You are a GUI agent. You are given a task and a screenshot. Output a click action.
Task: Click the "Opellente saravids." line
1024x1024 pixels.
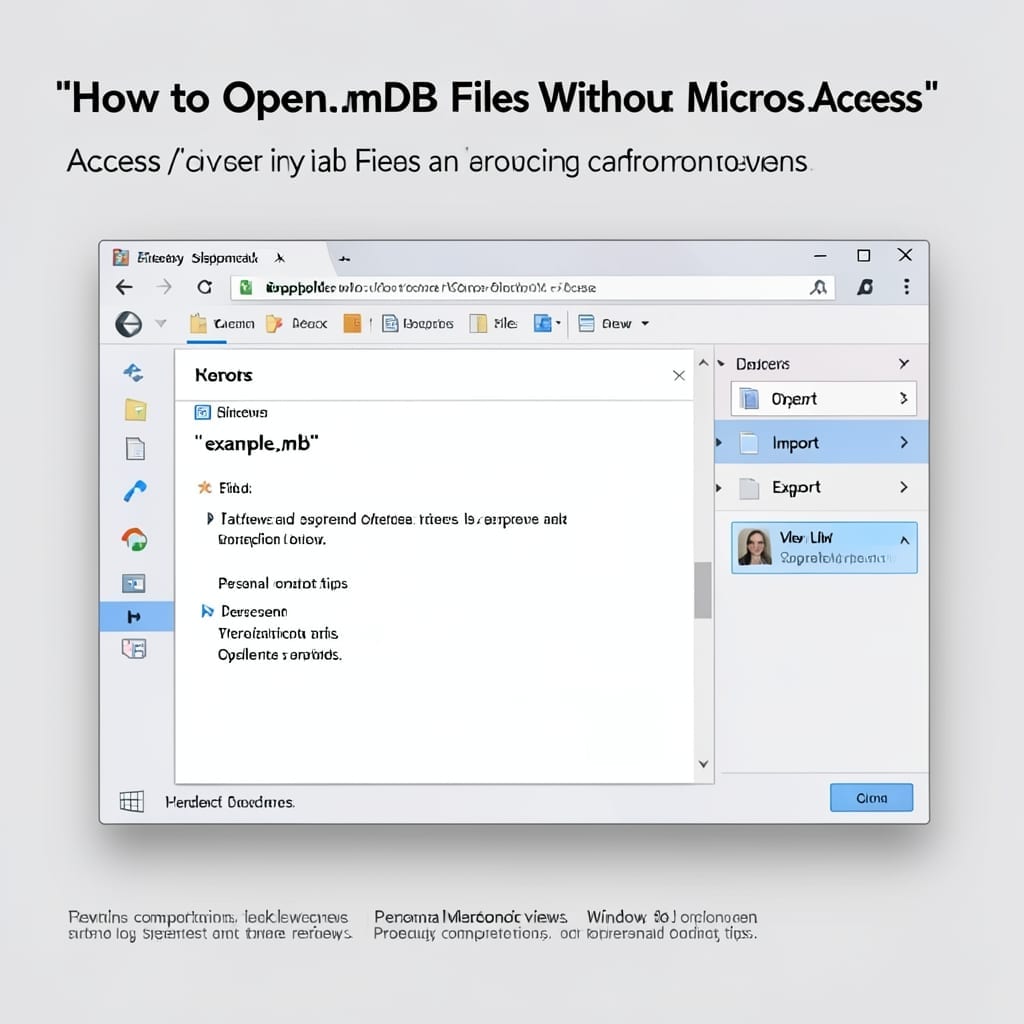pos(280,654)
